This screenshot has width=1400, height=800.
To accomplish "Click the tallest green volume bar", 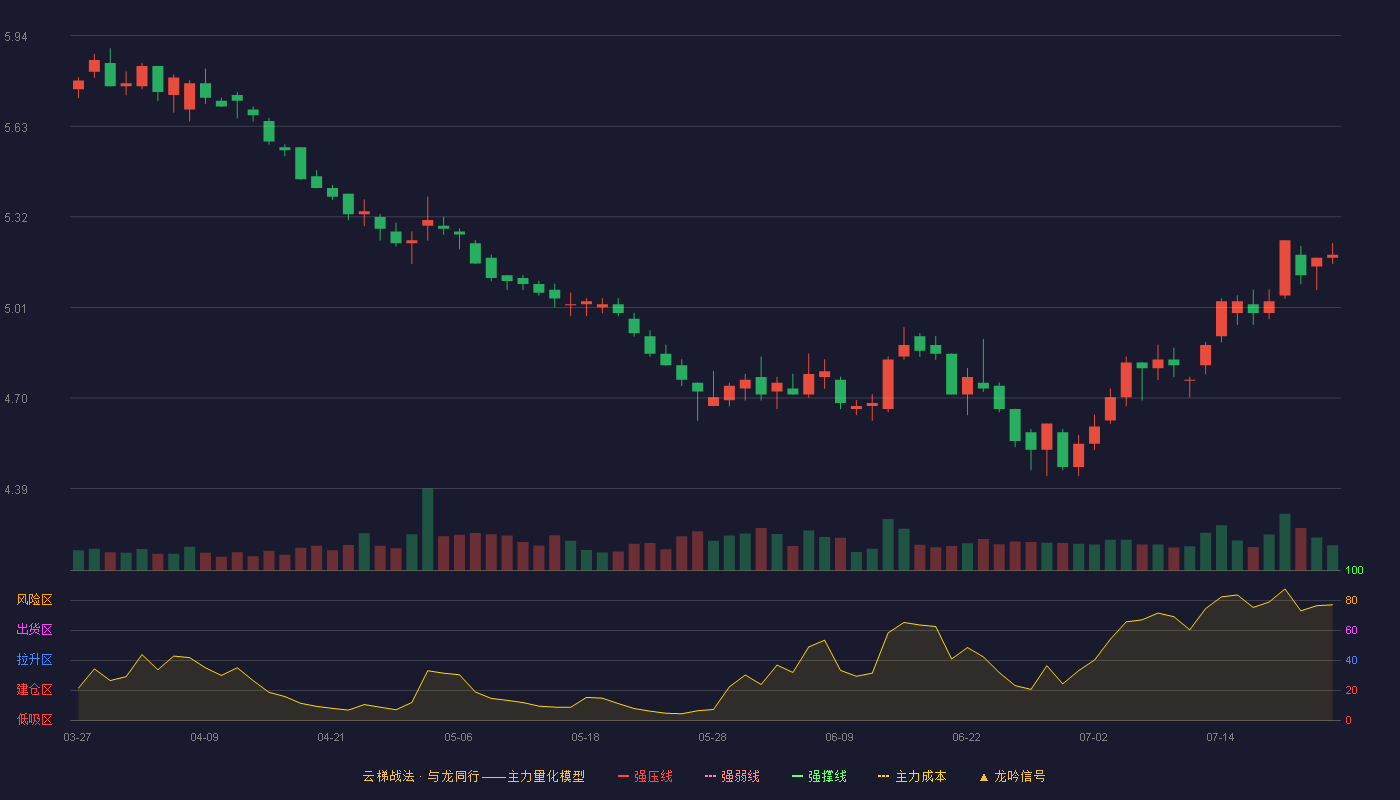I will tap(427, 529).
